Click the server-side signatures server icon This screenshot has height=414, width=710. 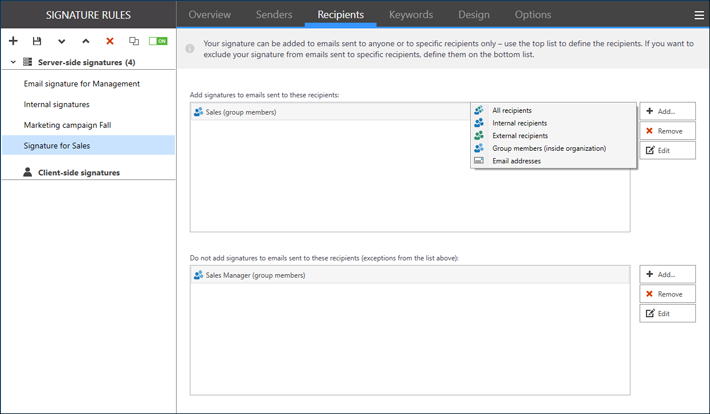point(28,62)
